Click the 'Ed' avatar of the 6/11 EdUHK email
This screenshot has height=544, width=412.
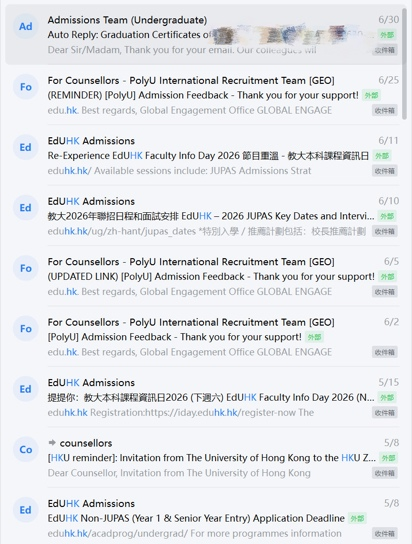click(26, 147)
